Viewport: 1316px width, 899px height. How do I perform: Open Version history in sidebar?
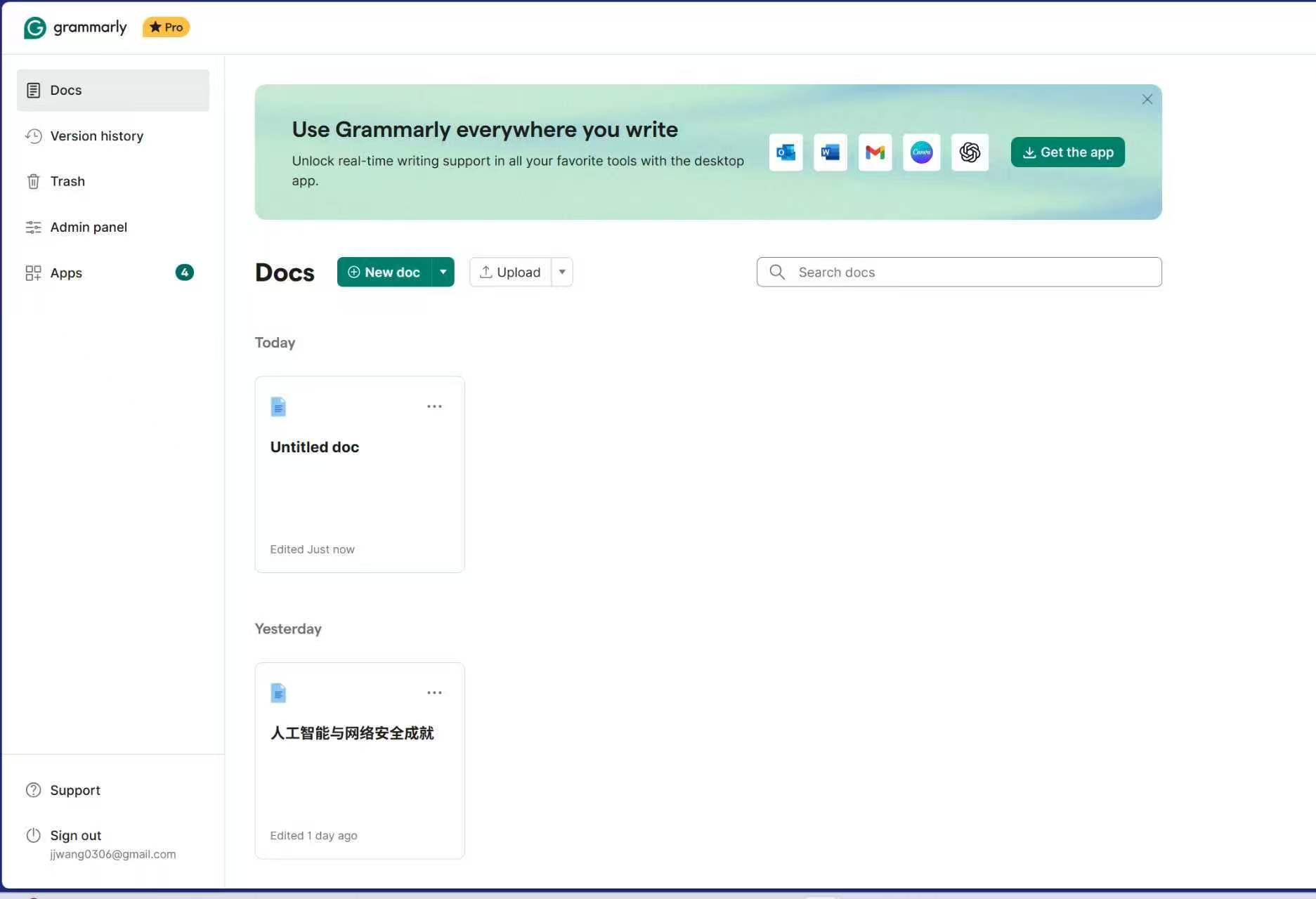96,136
